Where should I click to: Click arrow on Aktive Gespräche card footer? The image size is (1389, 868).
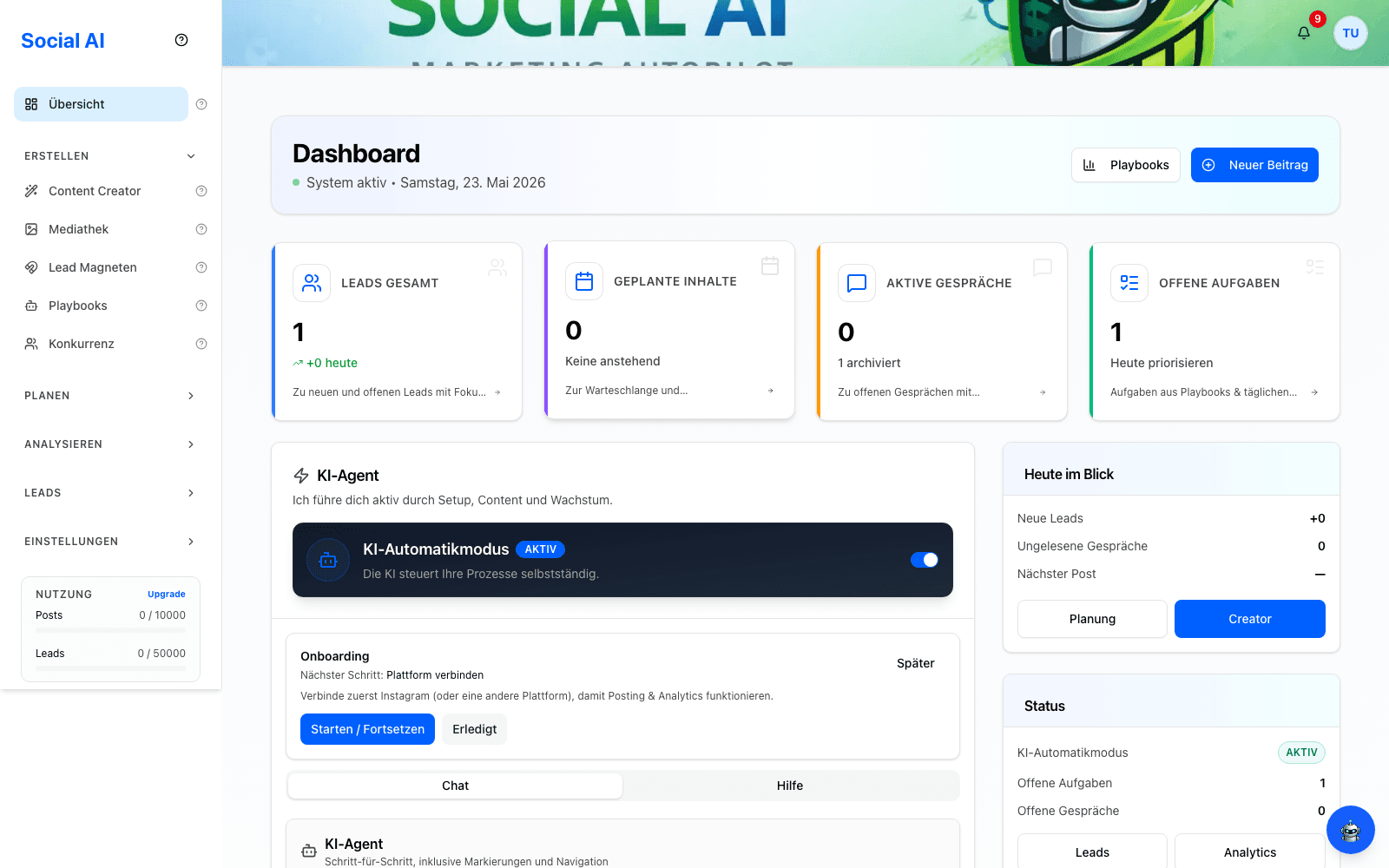pyautogui.click(x=1043, y=392)
